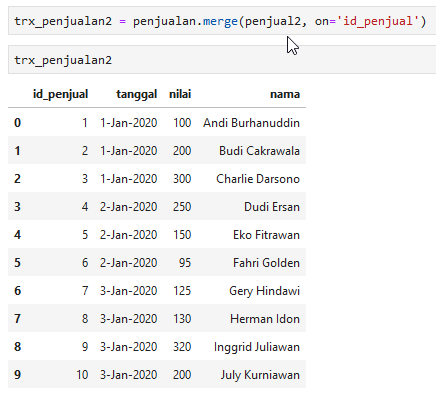Click the id_penjual column header
Viewport: 436px width, 393px height.
(60, 94)
